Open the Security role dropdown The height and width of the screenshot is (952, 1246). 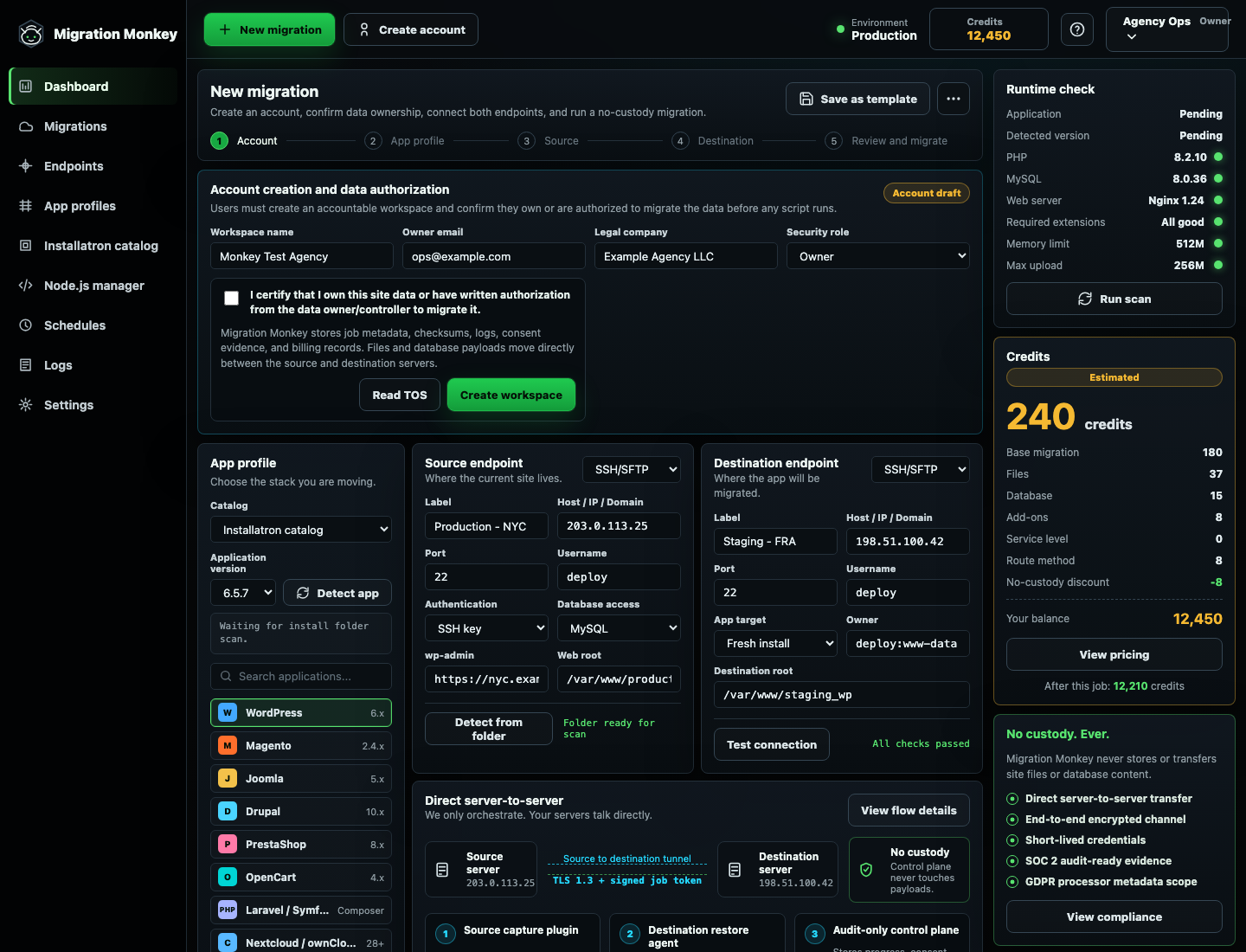point(878,256)
